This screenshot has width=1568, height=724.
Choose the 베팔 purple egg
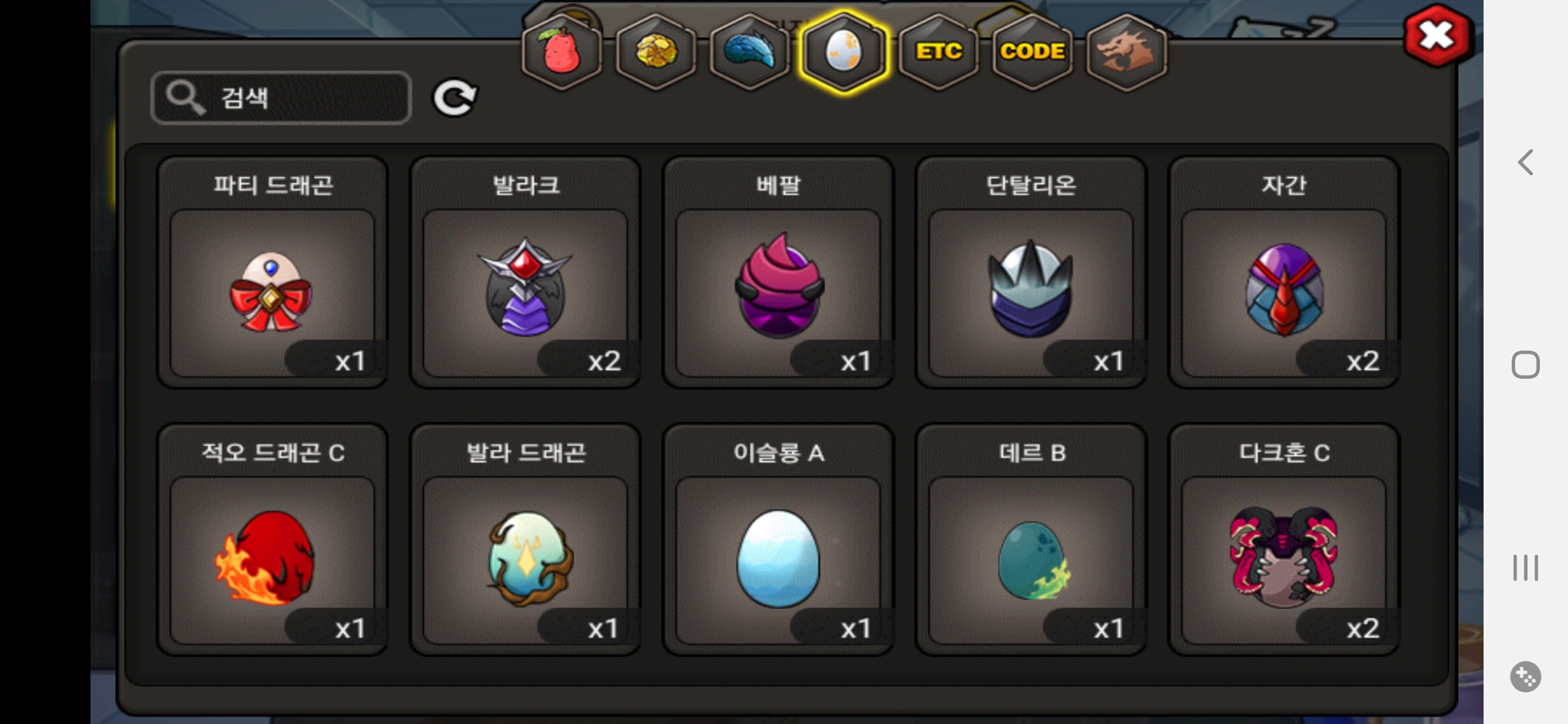(x=778, y=272)
